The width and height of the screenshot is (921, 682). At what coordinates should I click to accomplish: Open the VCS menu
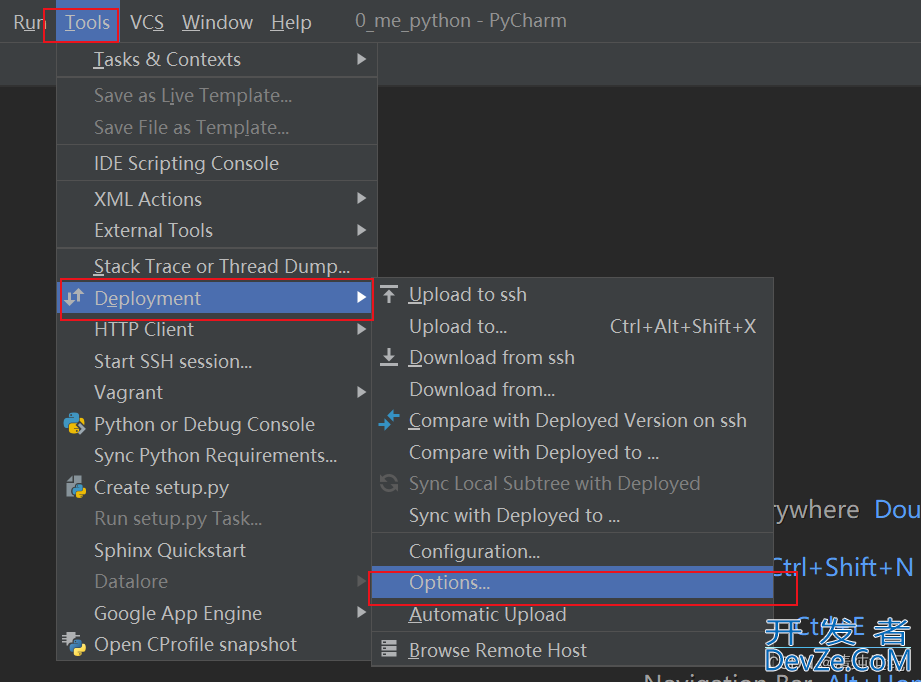click(147, 22)
